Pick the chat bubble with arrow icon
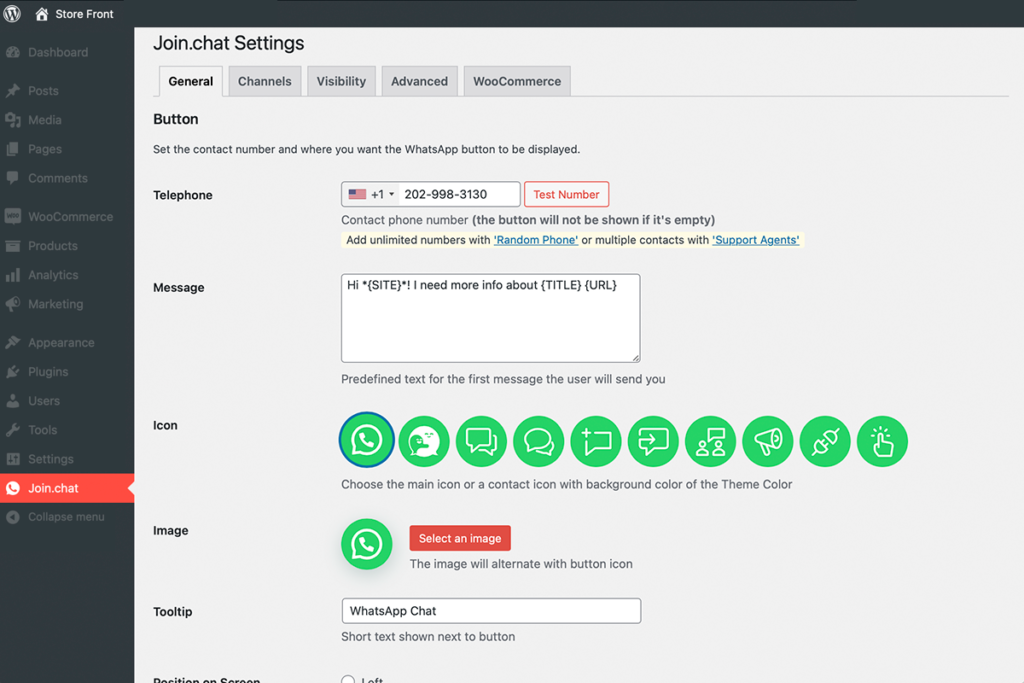1024x683 pixels. pyautogui.click(x=653, y=441)
